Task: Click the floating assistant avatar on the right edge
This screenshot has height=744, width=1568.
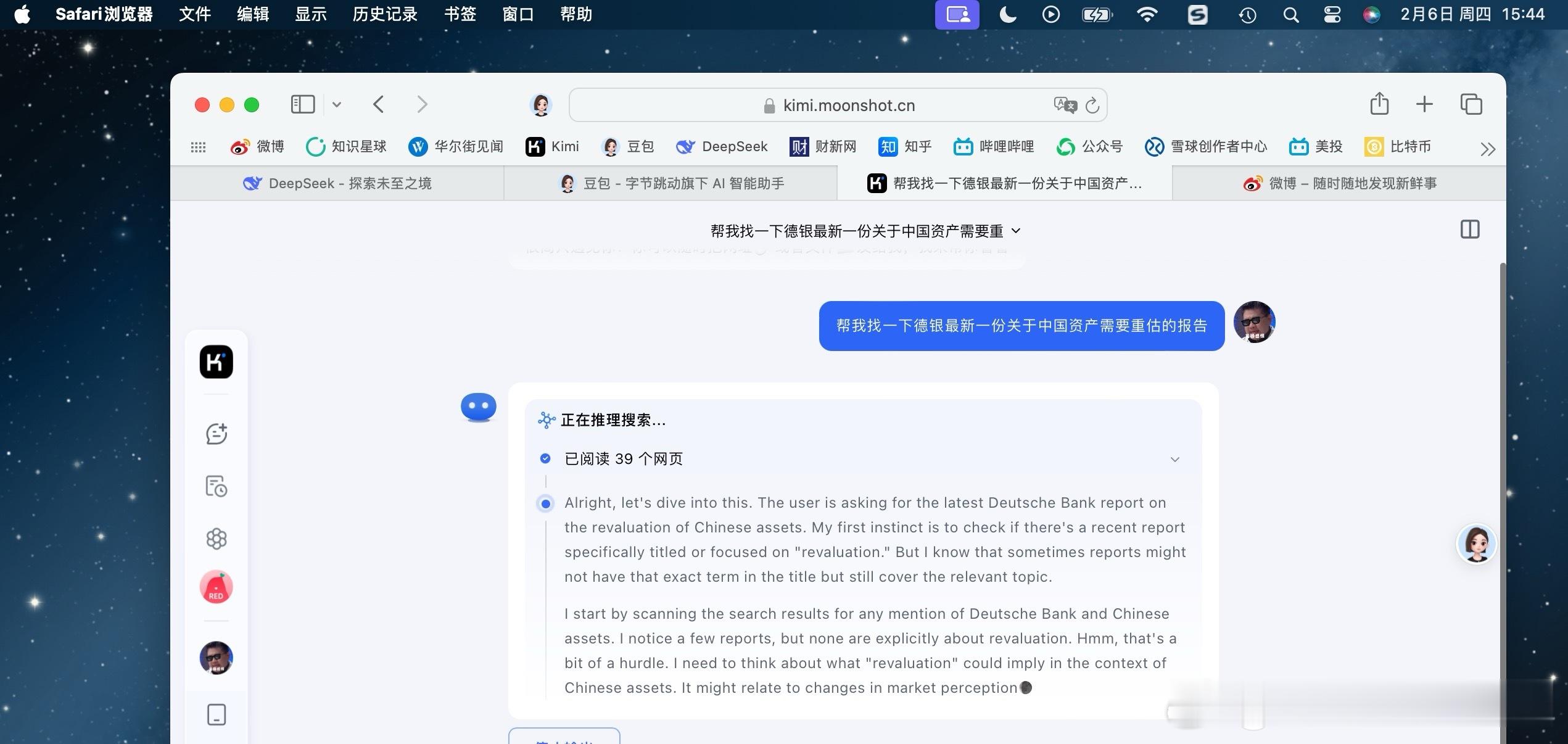Action: [1477, 544]
